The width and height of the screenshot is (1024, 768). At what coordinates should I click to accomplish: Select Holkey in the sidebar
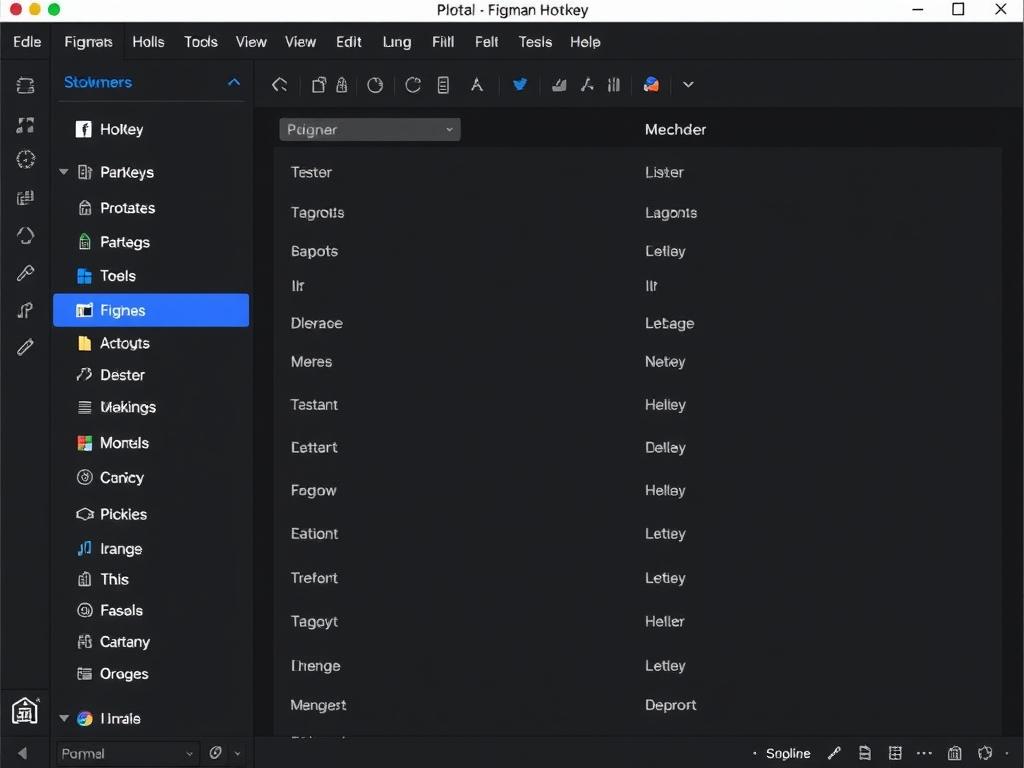tap(151, 129)
